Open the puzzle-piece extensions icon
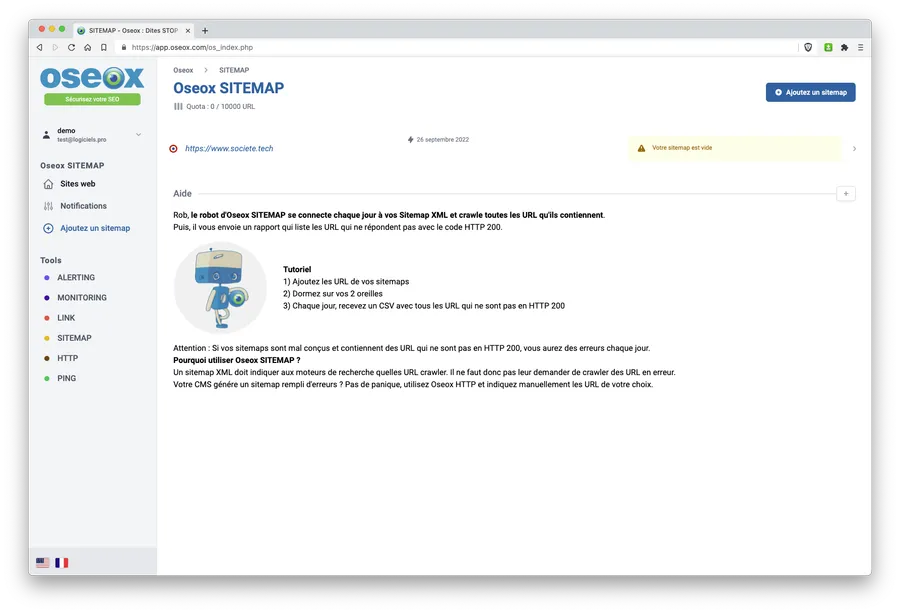 click(844, 48)
